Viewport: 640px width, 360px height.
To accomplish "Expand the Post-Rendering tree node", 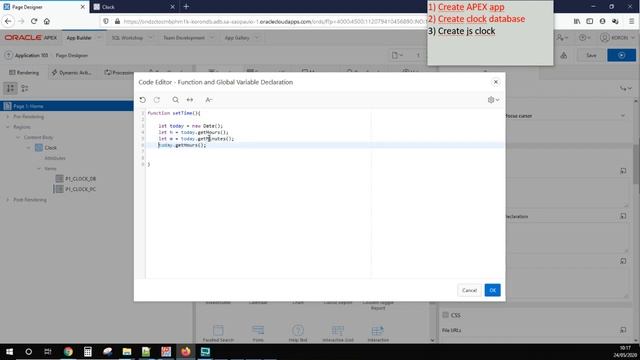I will (7, 200).
